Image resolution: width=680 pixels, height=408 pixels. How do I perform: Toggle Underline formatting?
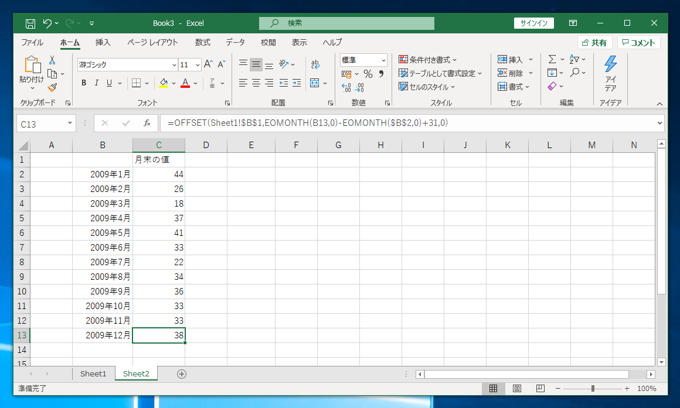109,83
